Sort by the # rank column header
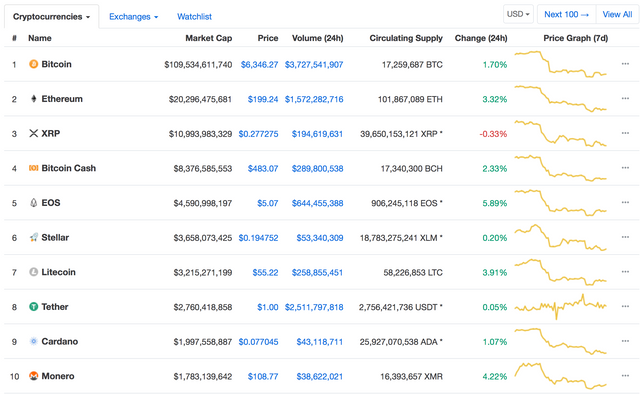Screen dimensions: 640x394 coord(14,38)
